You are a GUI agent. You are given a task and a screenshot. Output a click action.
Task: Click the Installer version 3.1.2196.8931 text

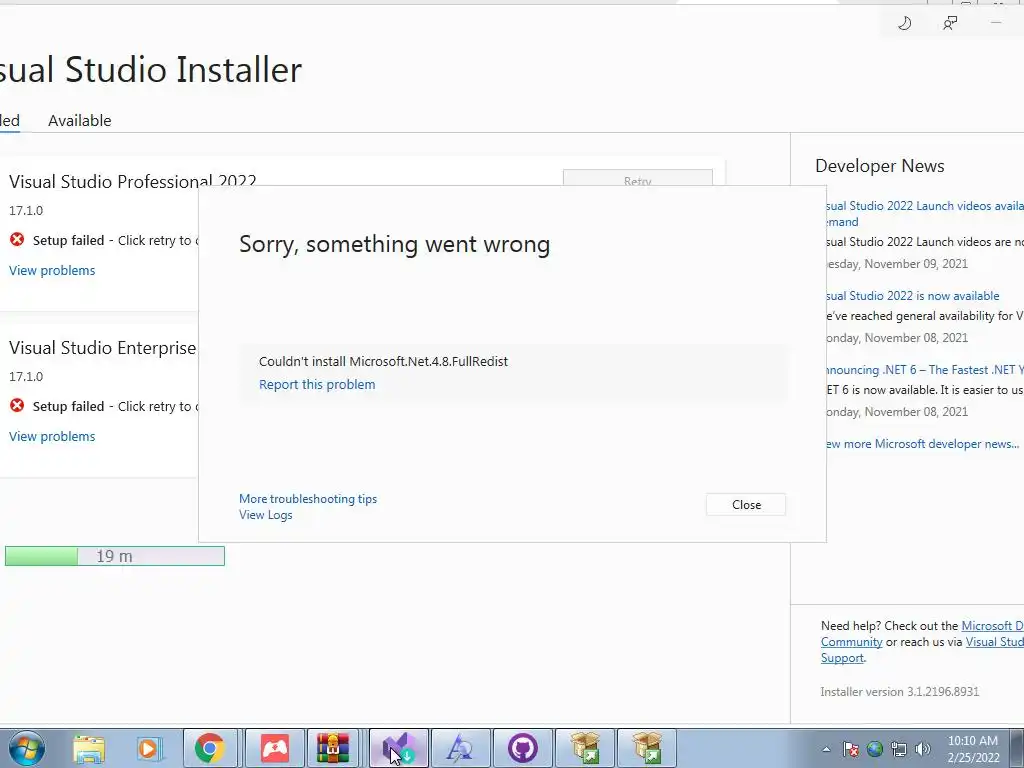900,692
